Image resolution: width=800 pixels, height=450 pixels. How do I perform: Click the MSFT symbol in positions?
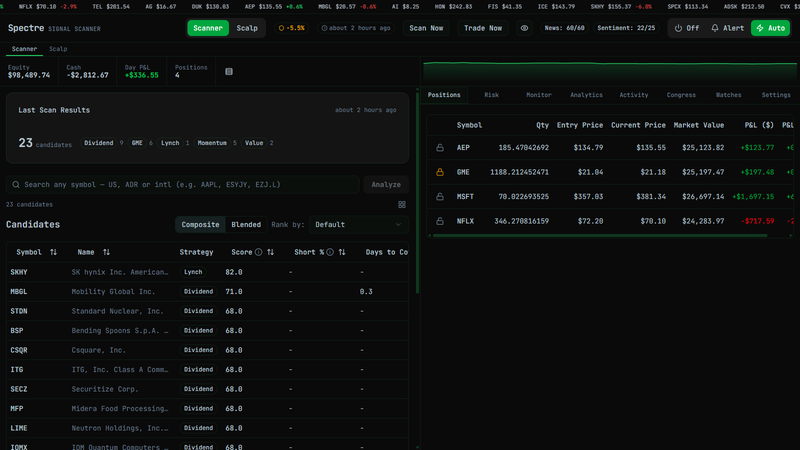(465, 197)
